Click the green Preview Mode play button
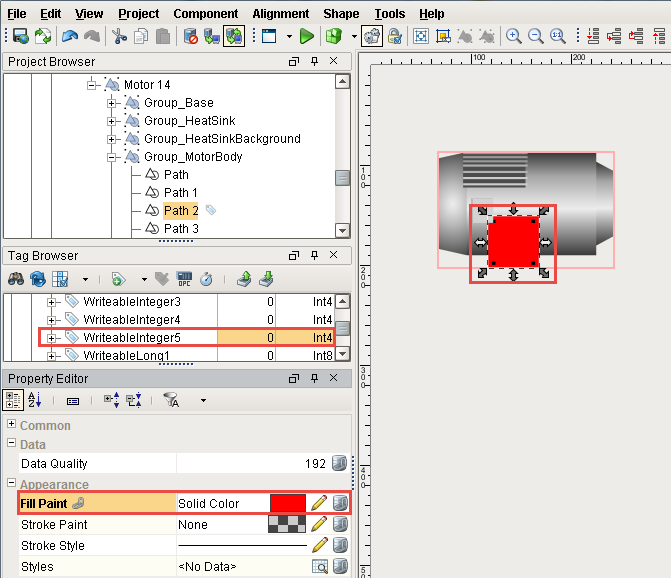 pos(306,36)
